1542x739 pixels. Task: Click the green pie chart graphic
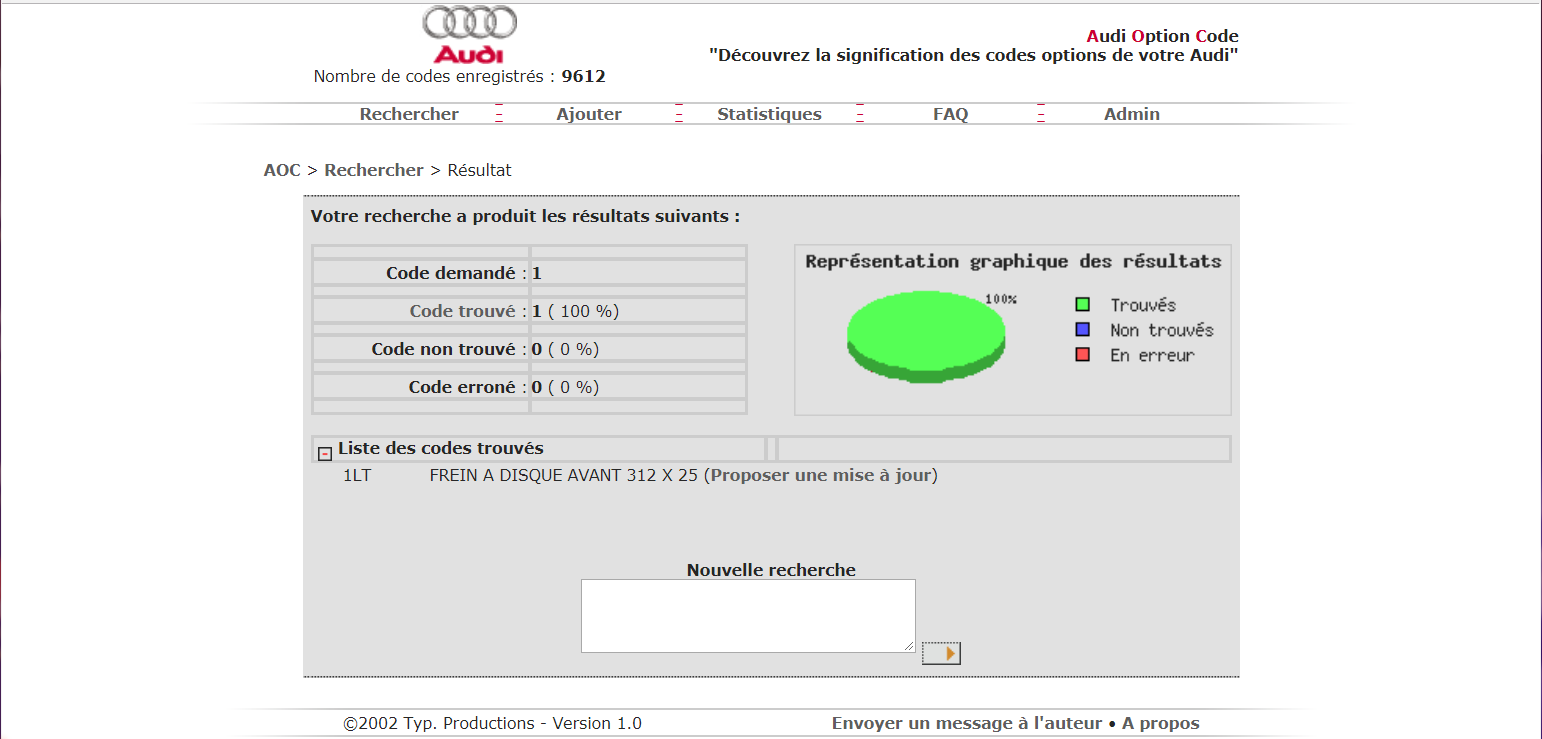(x=926, y=335)
